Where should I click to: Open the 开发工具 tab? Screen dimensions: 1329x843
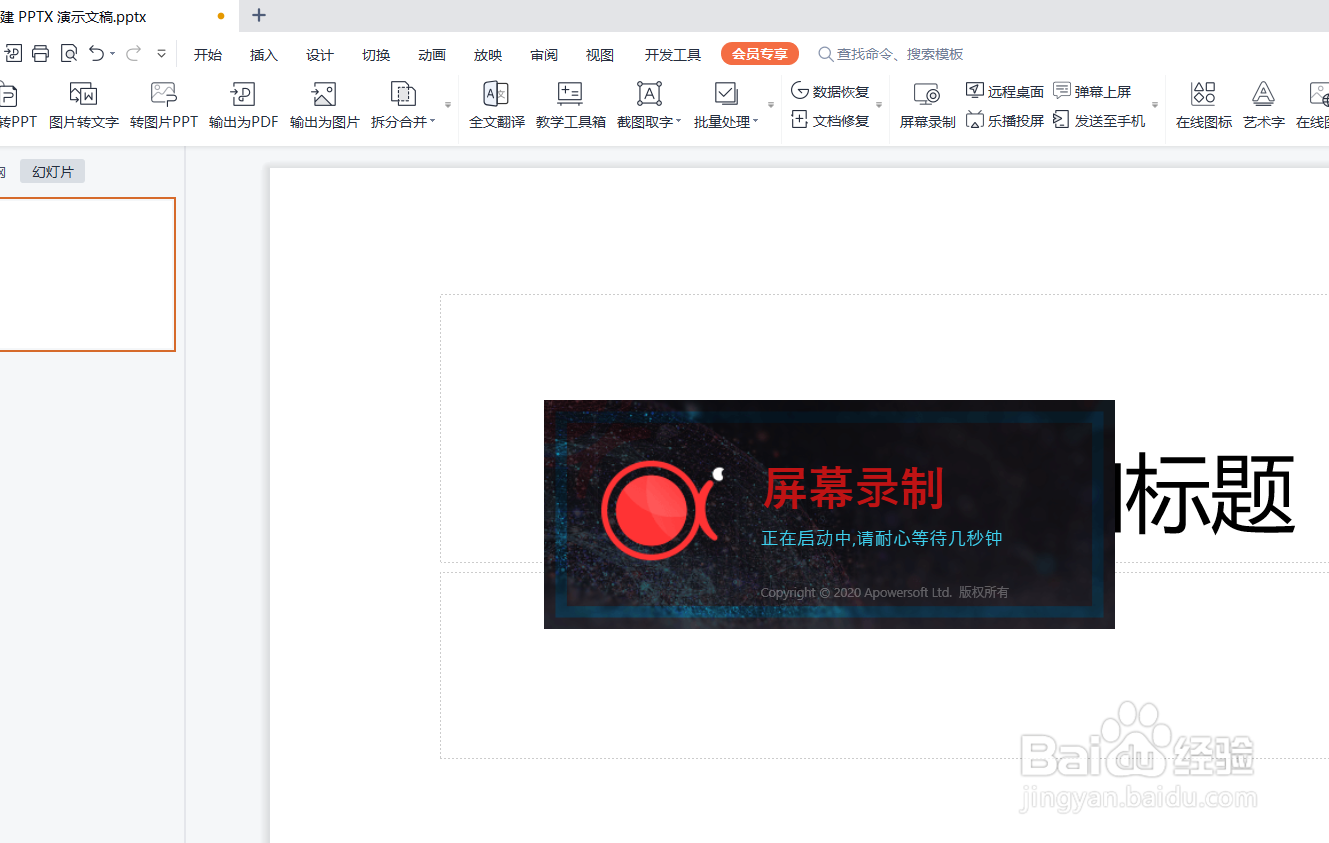[x=673, y=55]
